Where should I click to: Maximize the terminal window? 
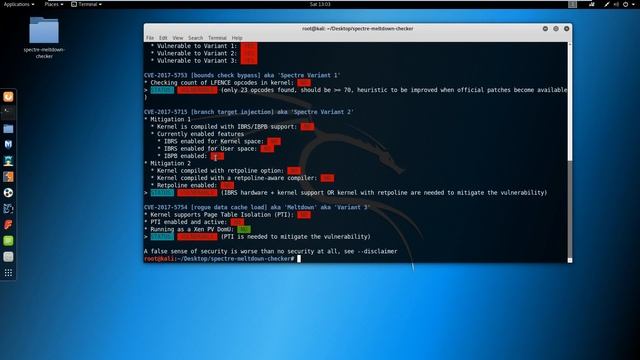[x=556, y=29]
